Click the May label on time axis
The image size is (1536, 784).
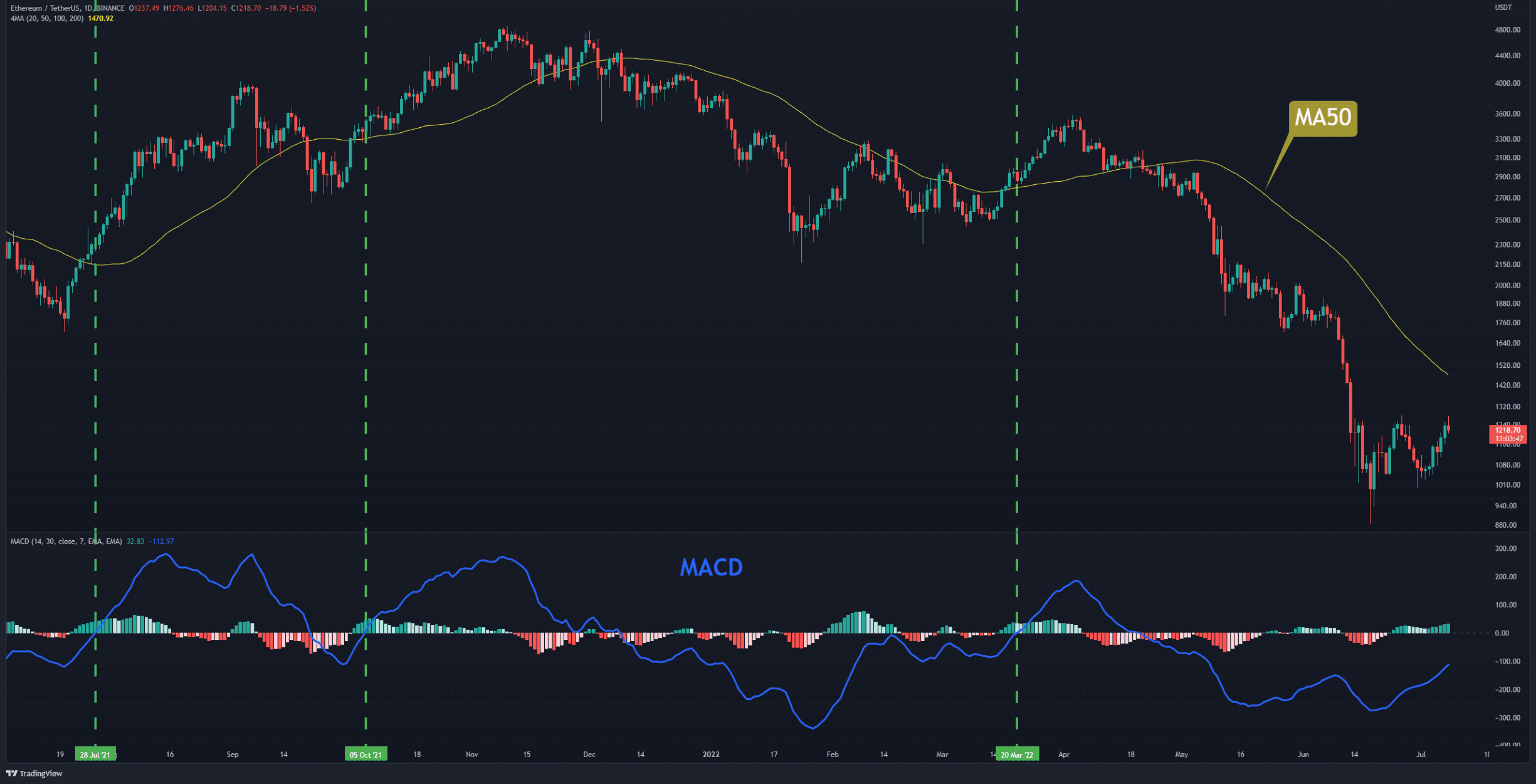1181,755
